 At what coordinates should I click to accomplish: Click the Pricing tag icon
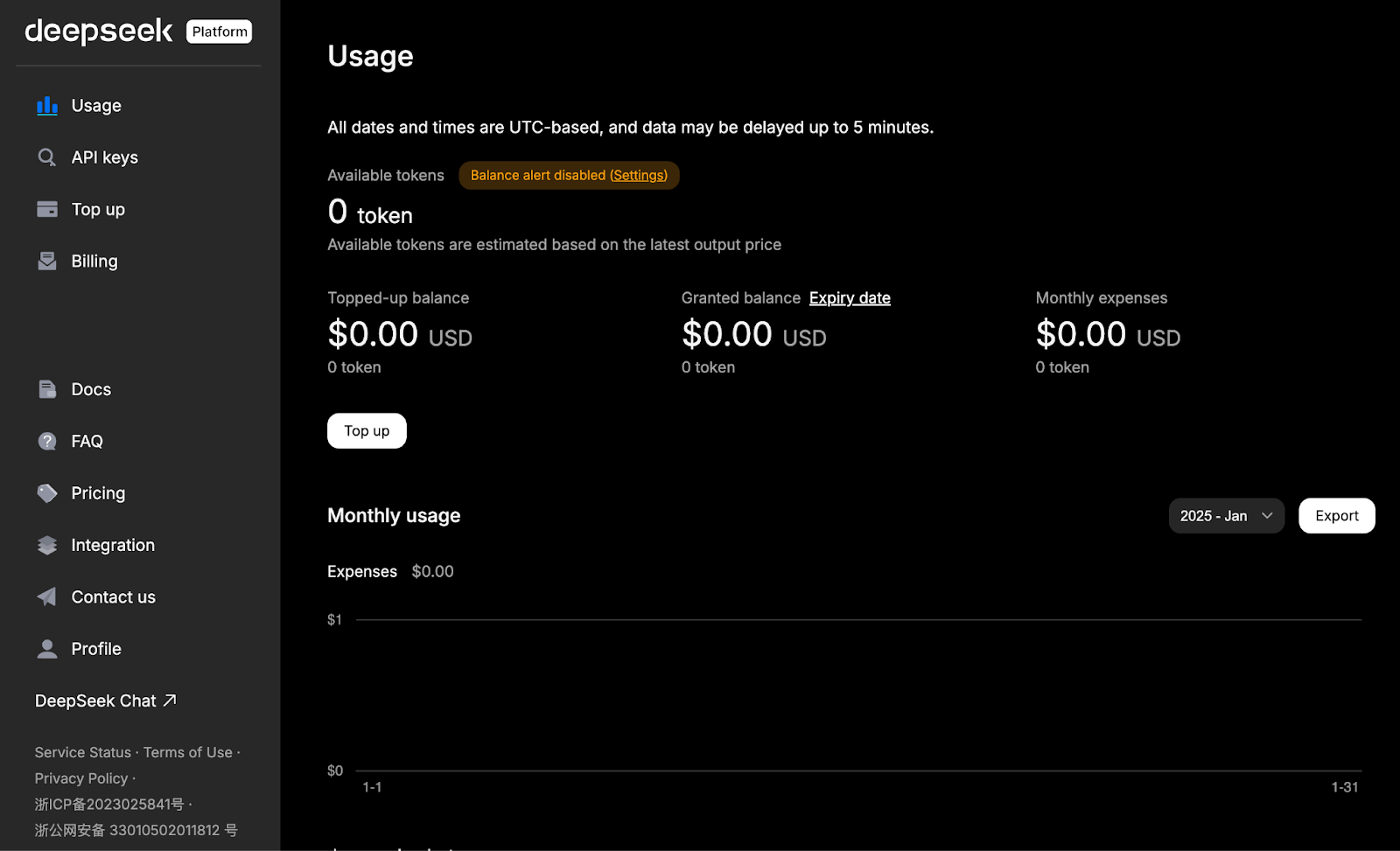[x=47, y=493]
